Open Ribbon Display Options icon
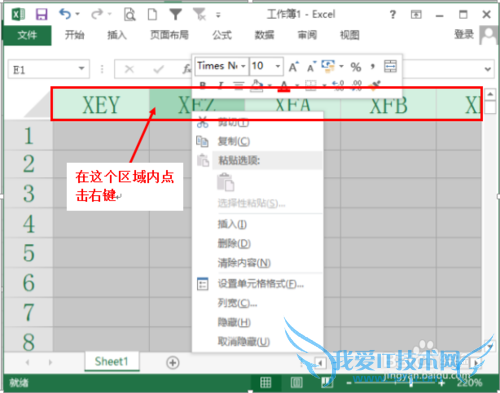This screenshot has width=500, height=393. point(416,15)
